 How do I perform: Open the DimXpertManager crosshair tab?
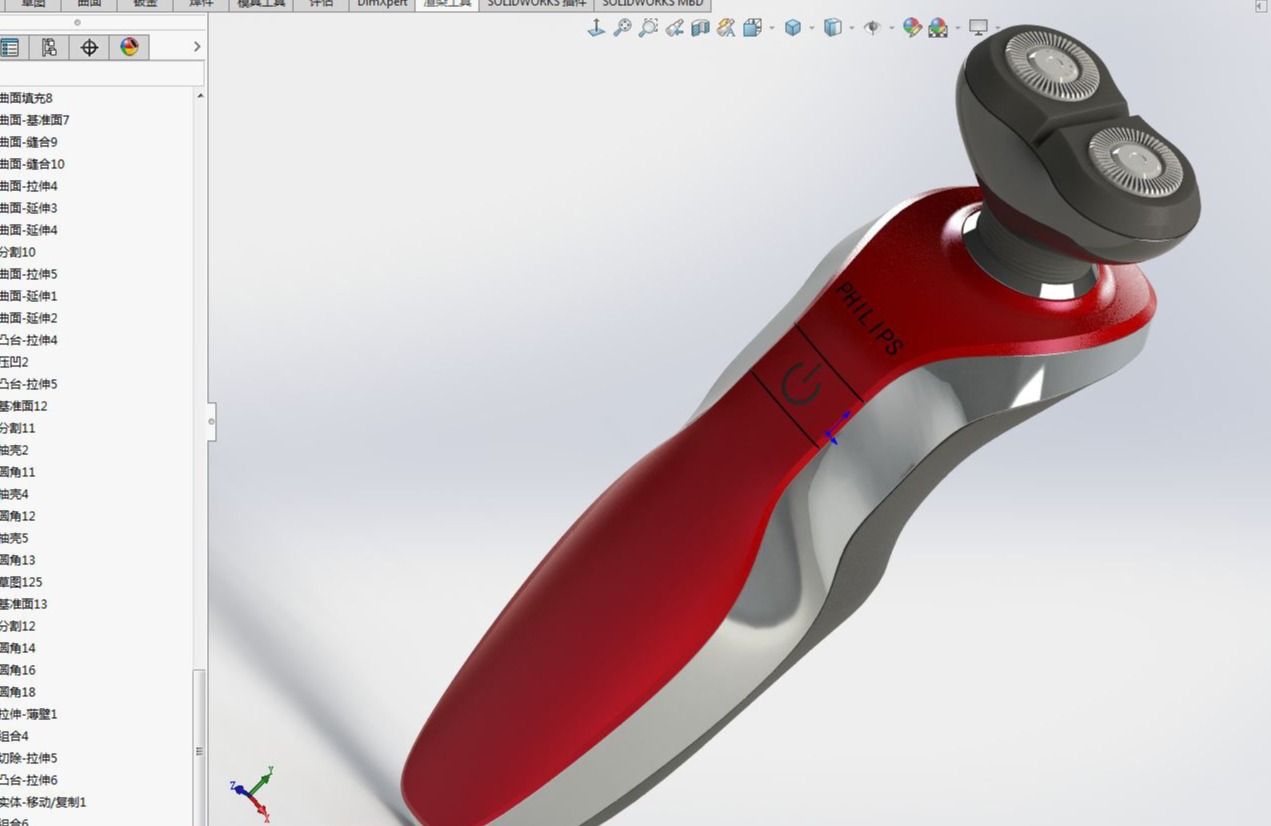tap(89, 47)
